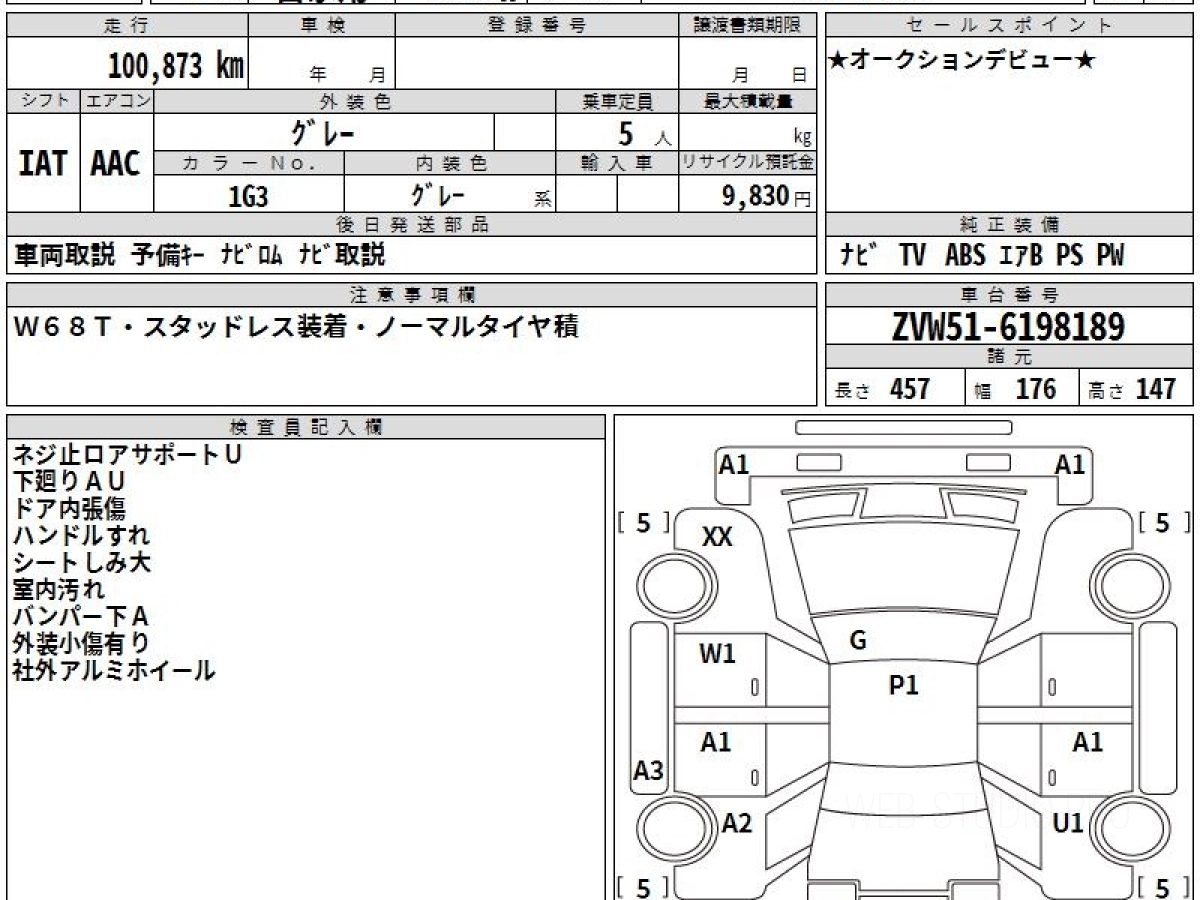Viewport: 1200px width, 900px height.
Task: Select the 社外アルミホイール inspector note
Action: click(114, 671)
